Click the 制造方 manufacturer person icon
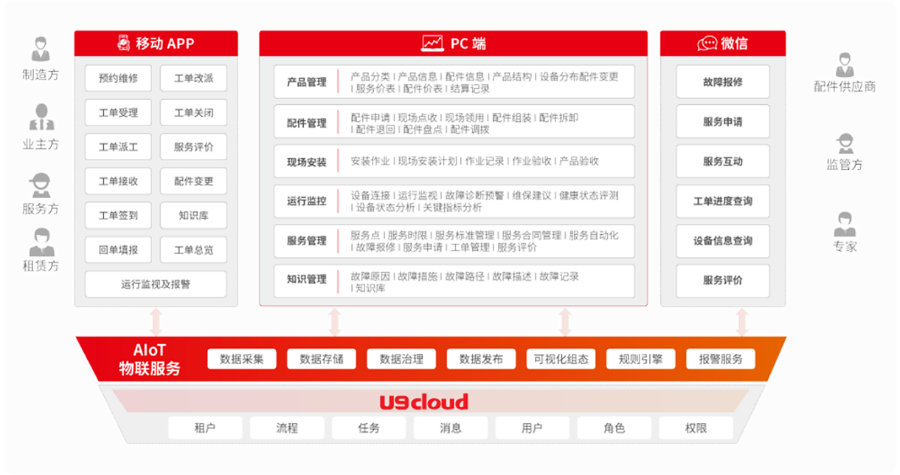900x475 pixels. click(x=41, y=50)
